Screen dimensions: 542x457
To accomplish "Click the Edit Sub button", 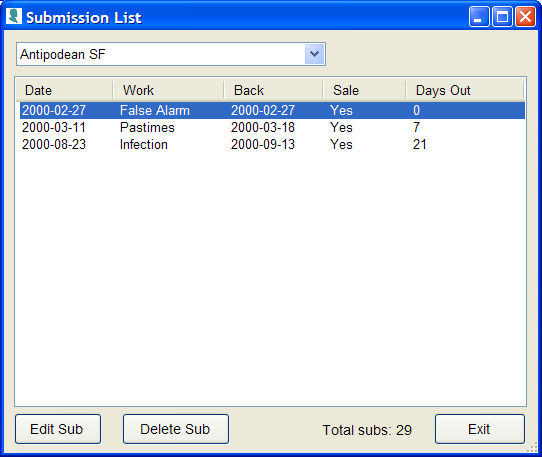I will point(58,429).
